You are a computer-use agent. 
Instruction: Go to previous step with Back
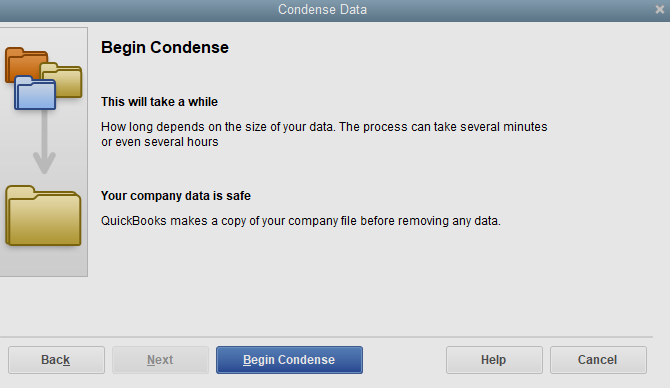click(56, 360)
